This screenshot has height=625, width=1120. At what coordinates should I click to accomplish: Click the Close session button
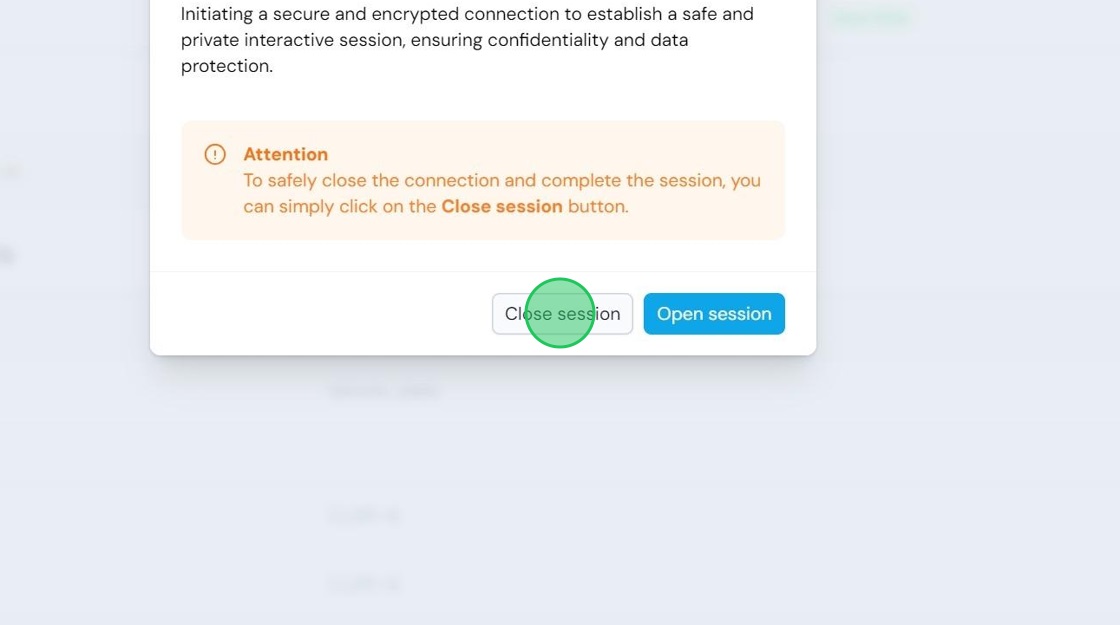click(562, 314)
